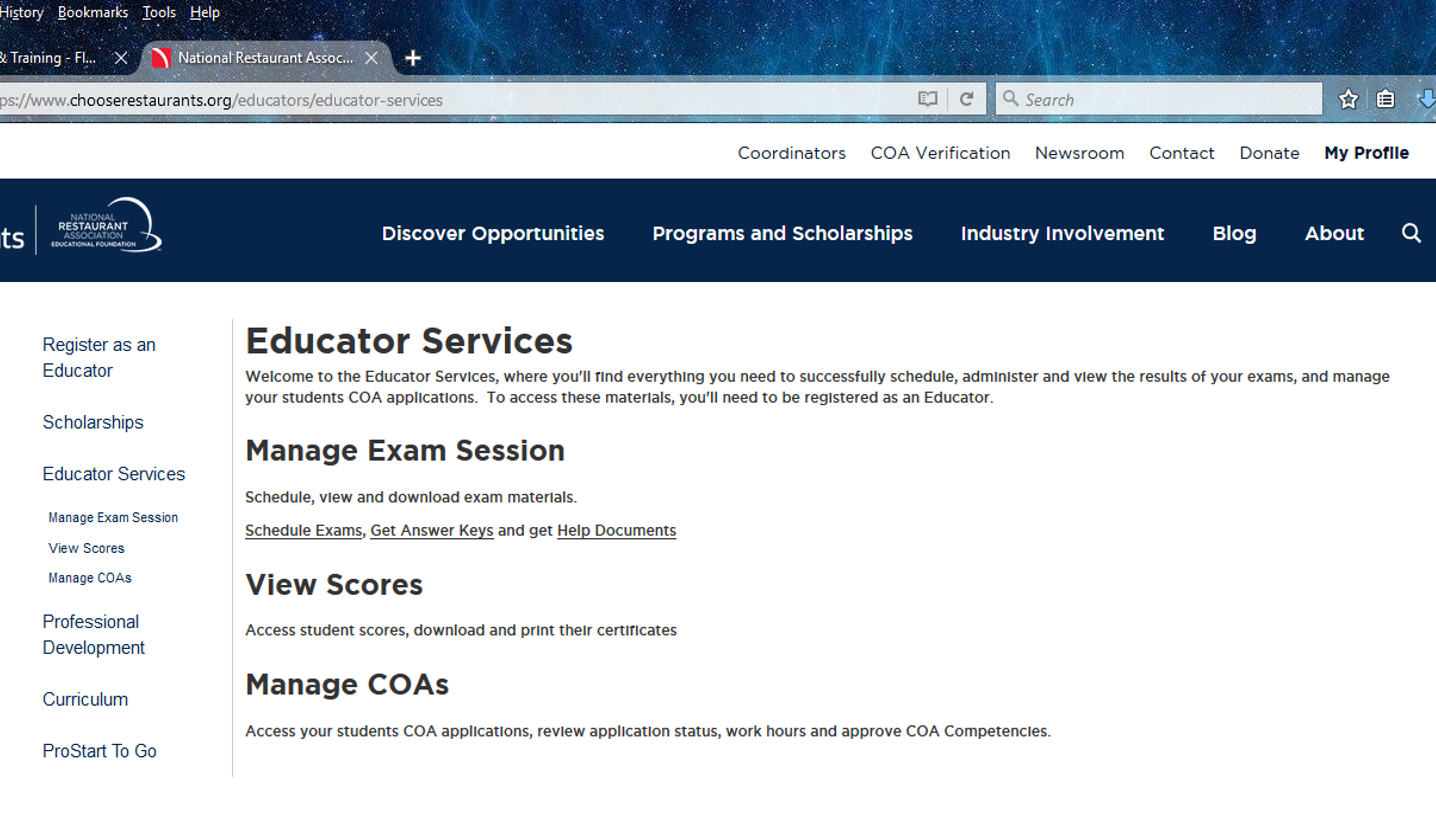Select View Scores in the sidebar
Viewport: 1436px width, 833px height.
tap(86, 548)
